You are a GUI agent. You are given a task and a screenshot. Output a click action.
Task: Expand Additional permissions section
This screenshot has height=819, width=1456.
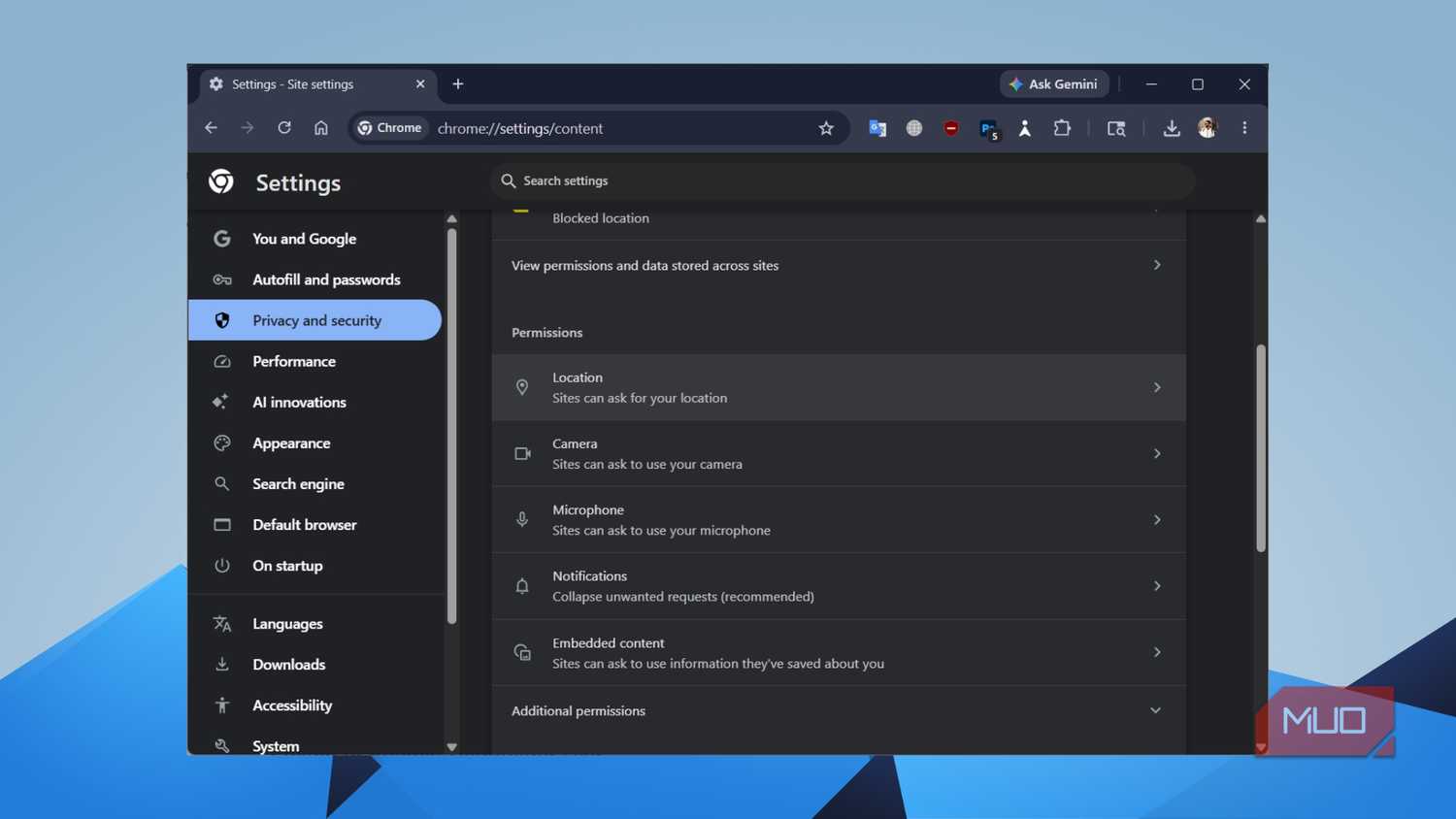839,710
